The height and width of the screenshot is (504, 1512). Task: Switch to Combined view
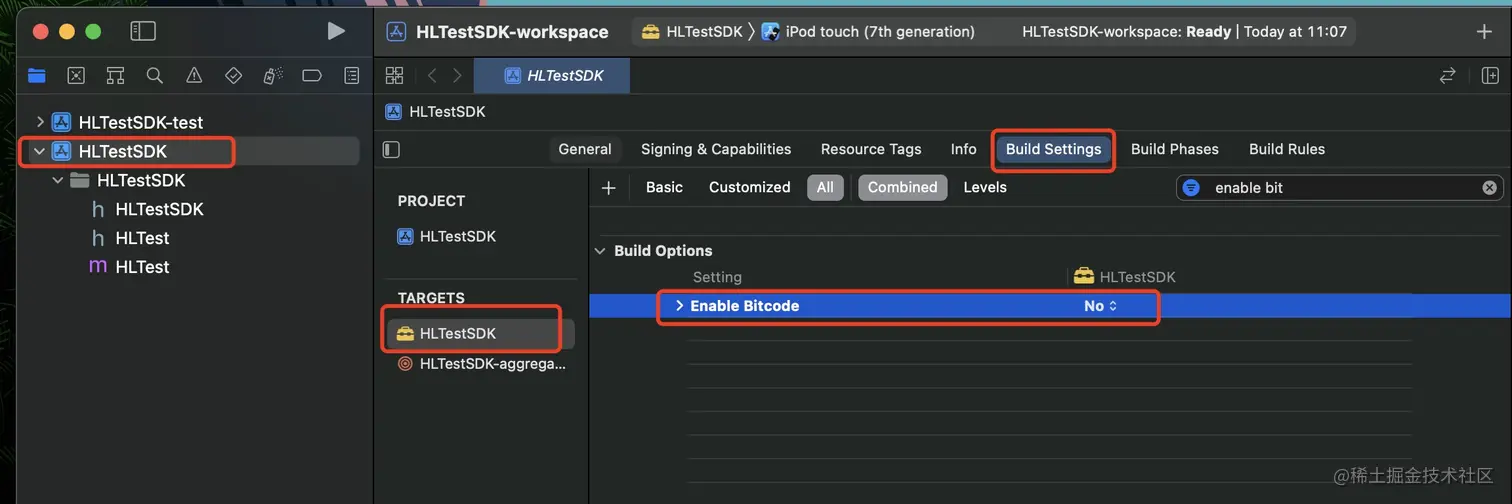(x=902, y=187)
